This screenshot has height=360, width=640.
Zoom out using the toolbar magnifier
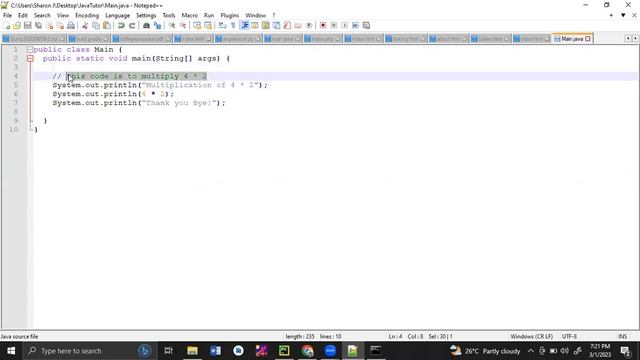click(x=183, y=25)
